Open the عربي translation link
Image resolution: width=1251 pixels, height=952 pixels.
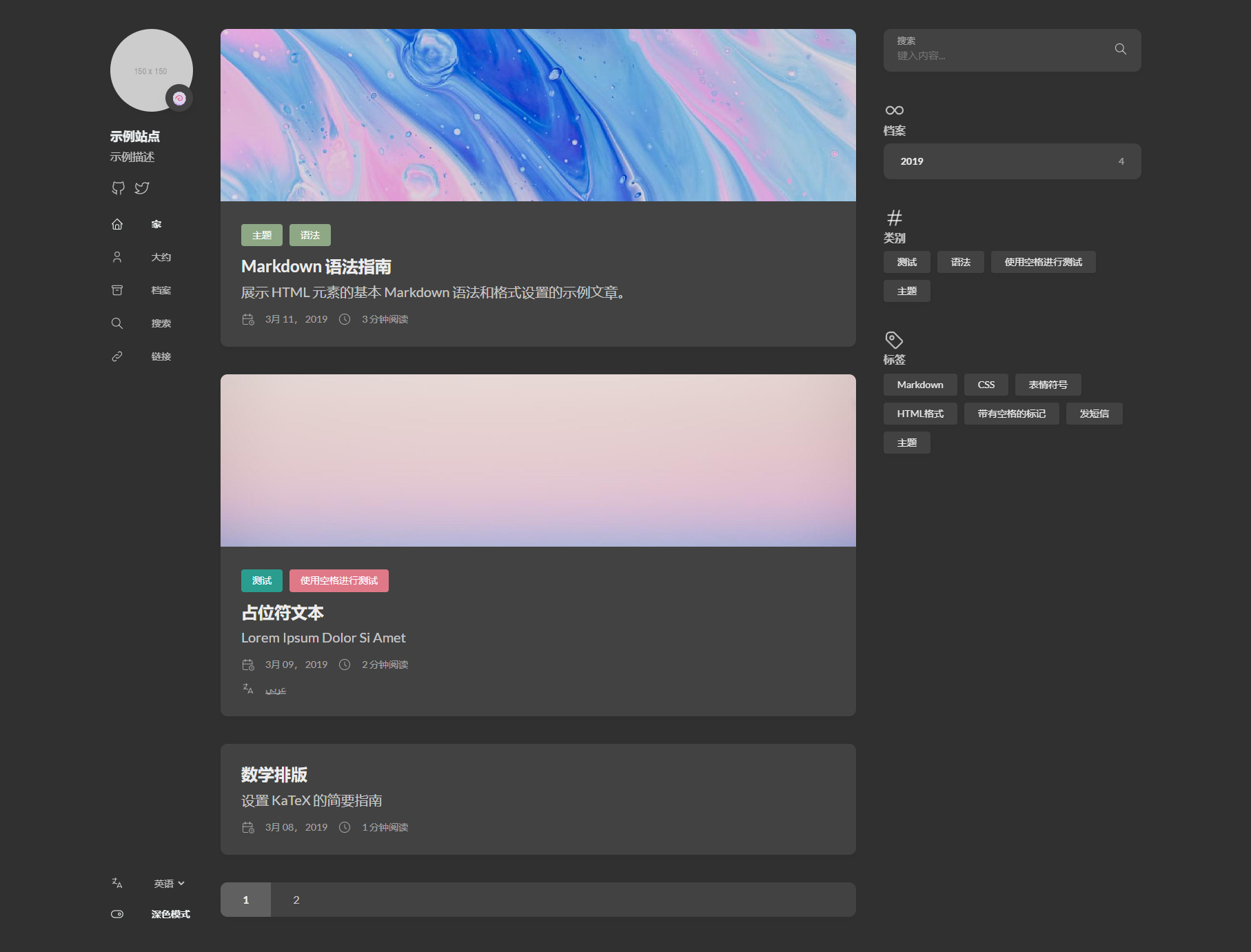[x=276, y=689]
